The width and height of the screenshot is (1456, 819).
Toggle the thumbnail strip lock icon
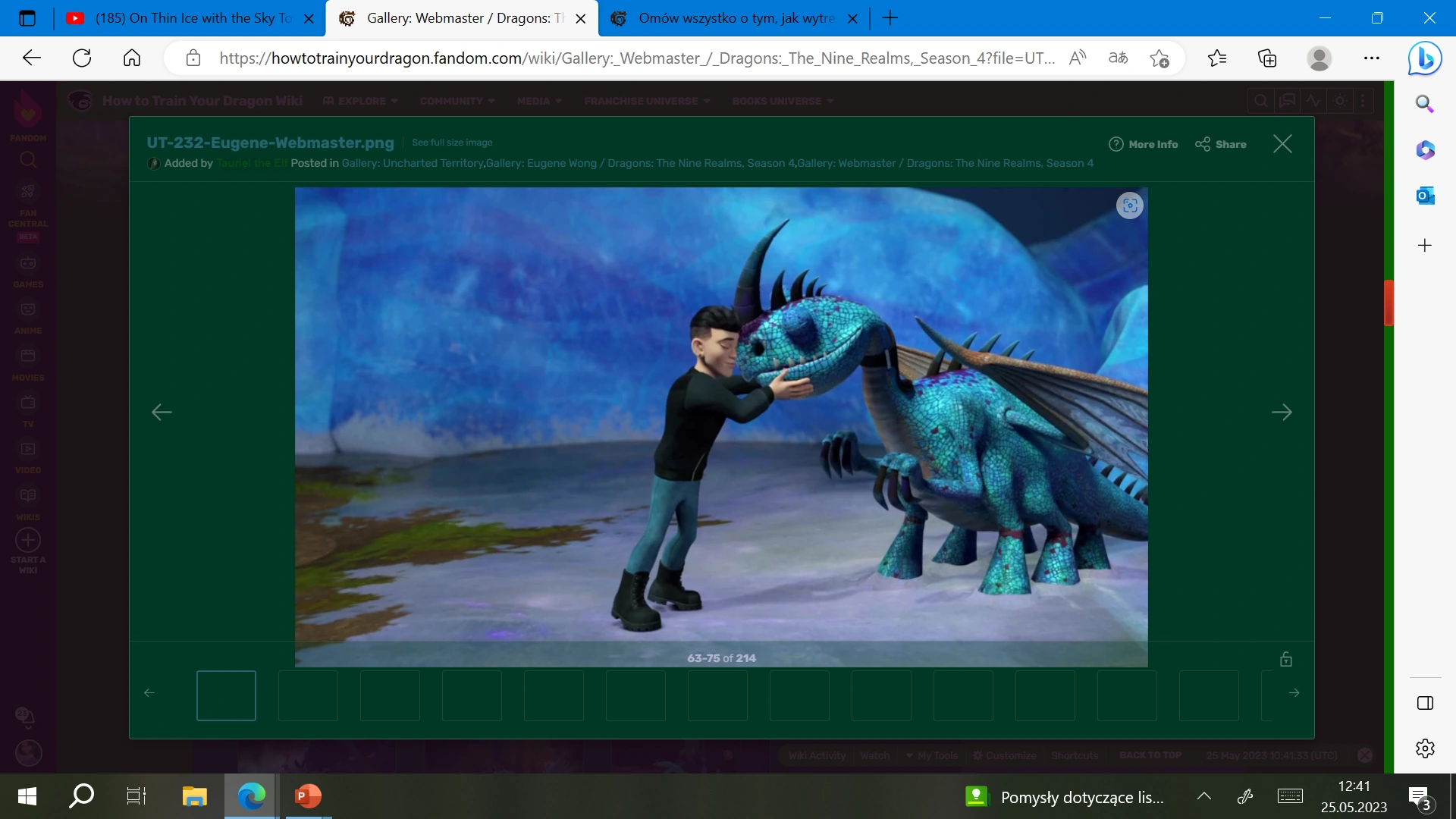pyautogui.click(x=1286, y=659)
